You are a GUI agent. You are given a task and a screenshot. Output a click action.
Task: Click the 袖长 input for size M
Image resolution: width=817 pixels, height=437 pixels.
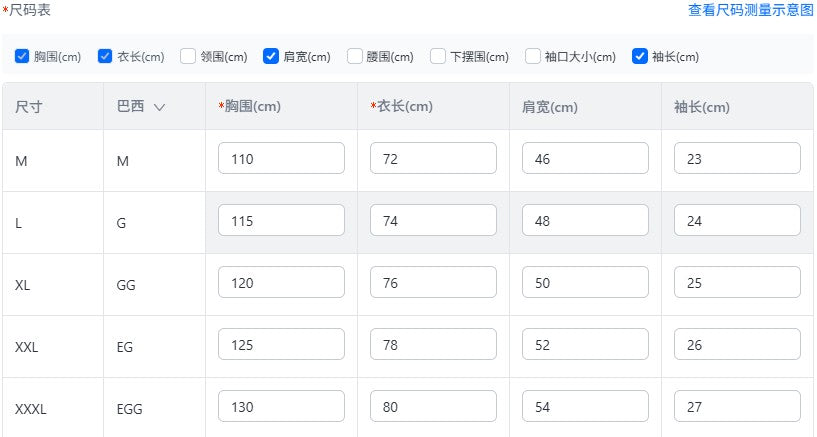point(737,158)
